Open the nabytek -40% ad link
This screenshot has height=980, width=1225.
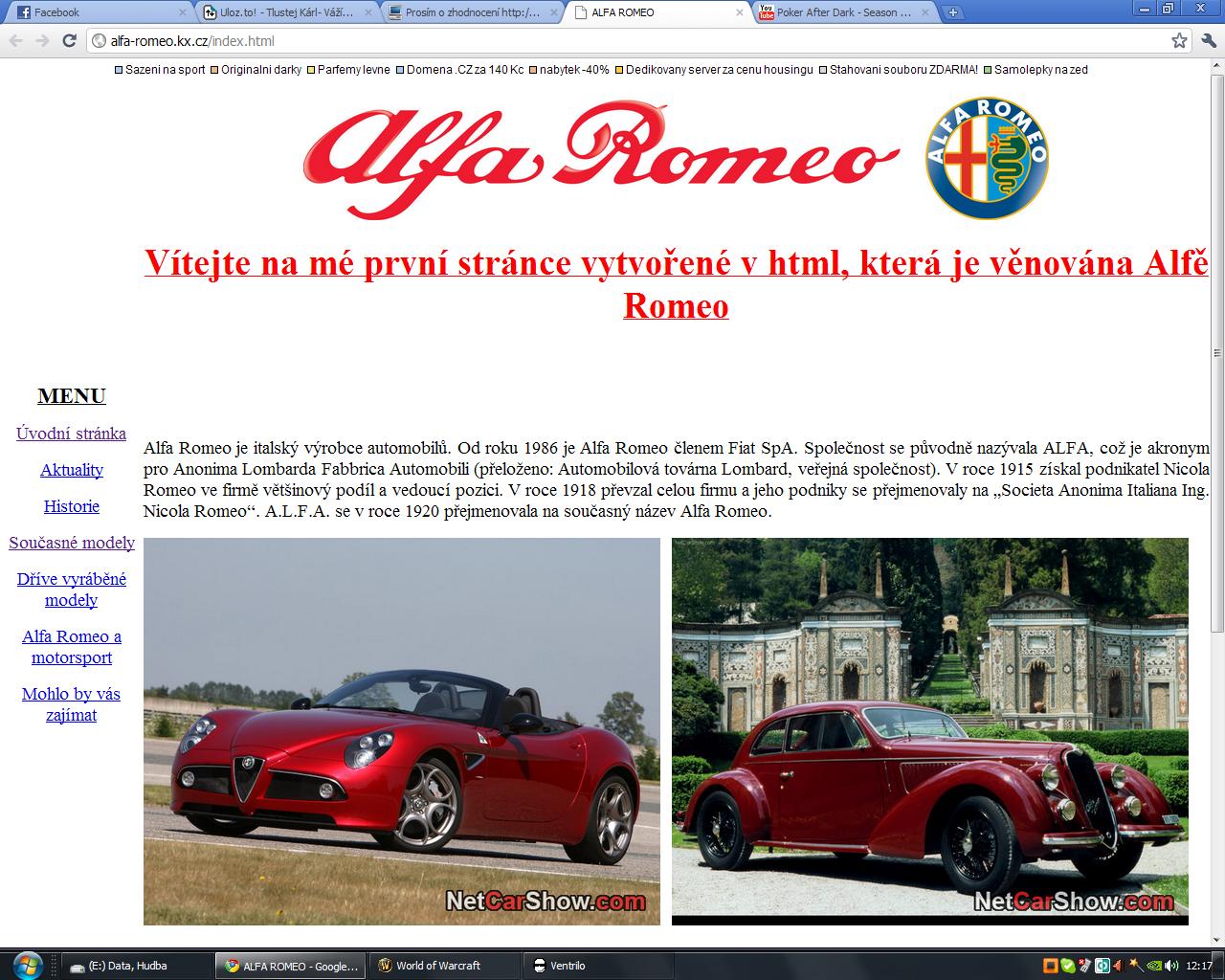(x=574, y=70)
